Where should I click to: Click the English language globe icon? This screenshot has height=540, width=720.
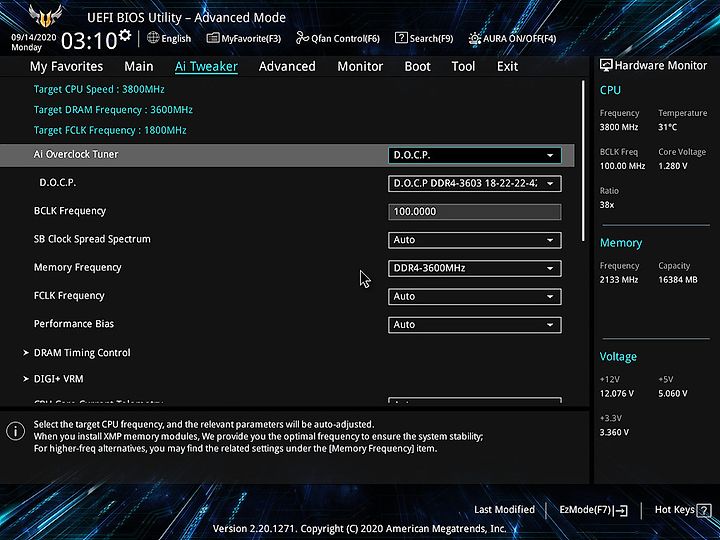153,38
